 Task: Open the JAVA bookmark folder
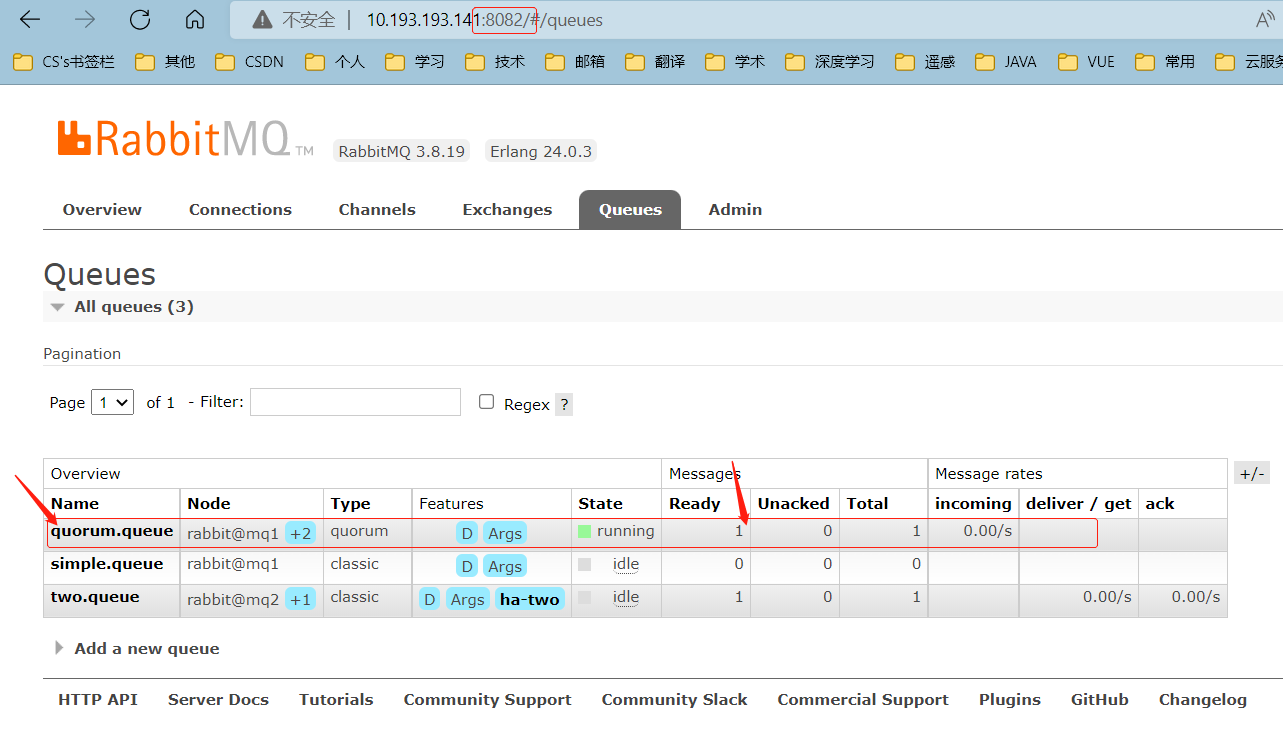coord(1006,62)
